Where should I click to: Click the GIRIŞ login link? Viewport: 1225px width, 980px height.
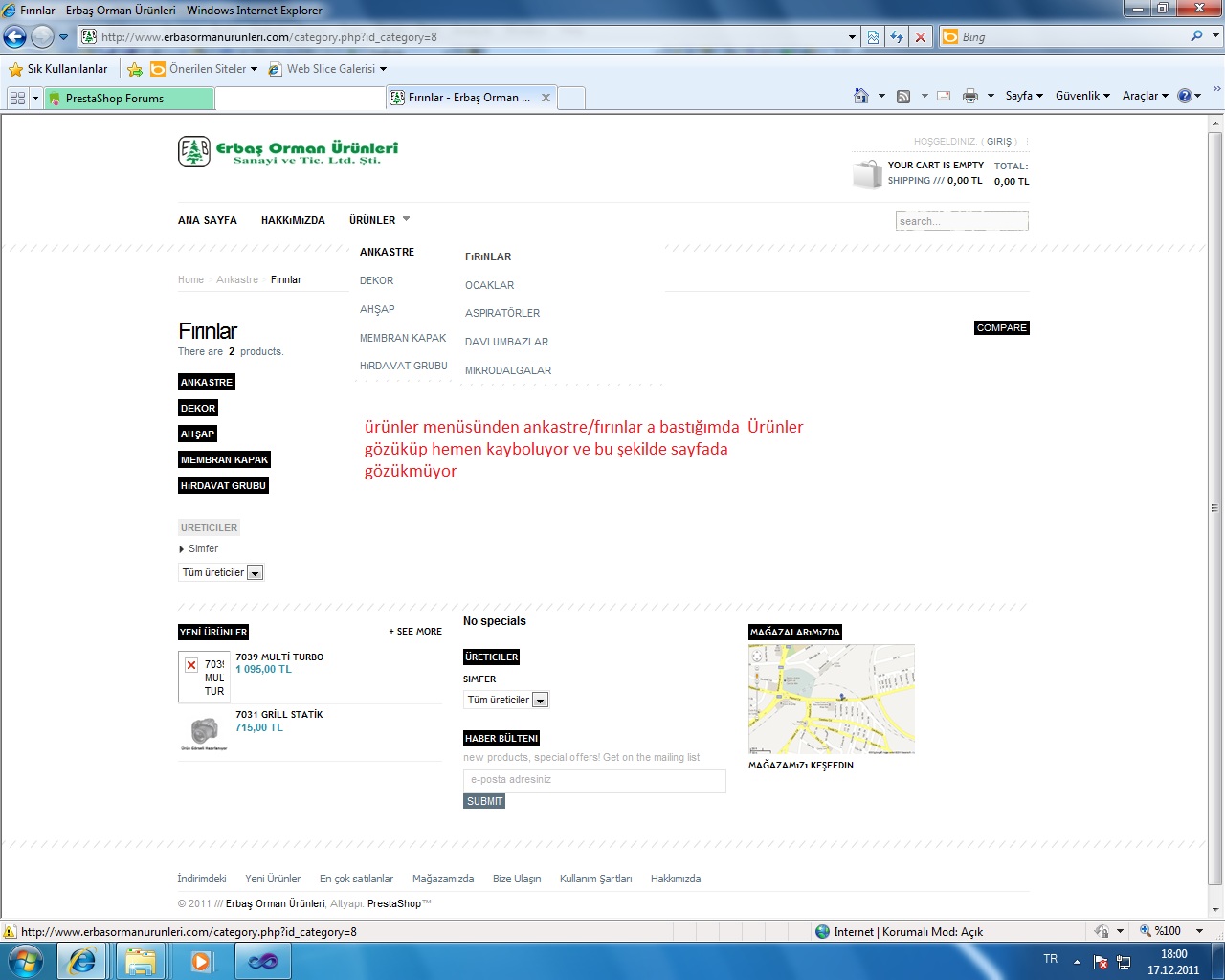tap(999, 142)
